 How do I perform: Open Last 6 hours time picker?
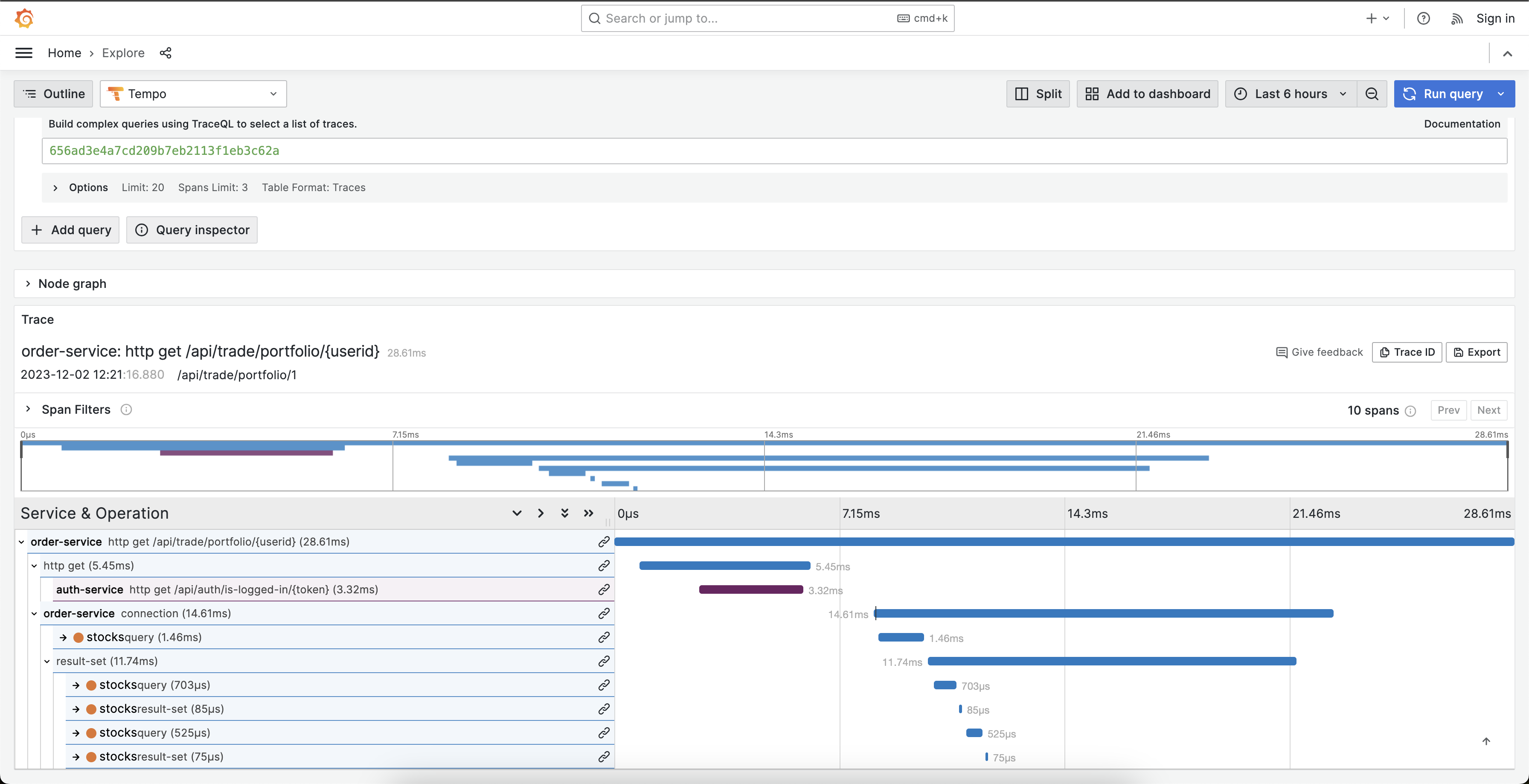tap(1291, 94)
